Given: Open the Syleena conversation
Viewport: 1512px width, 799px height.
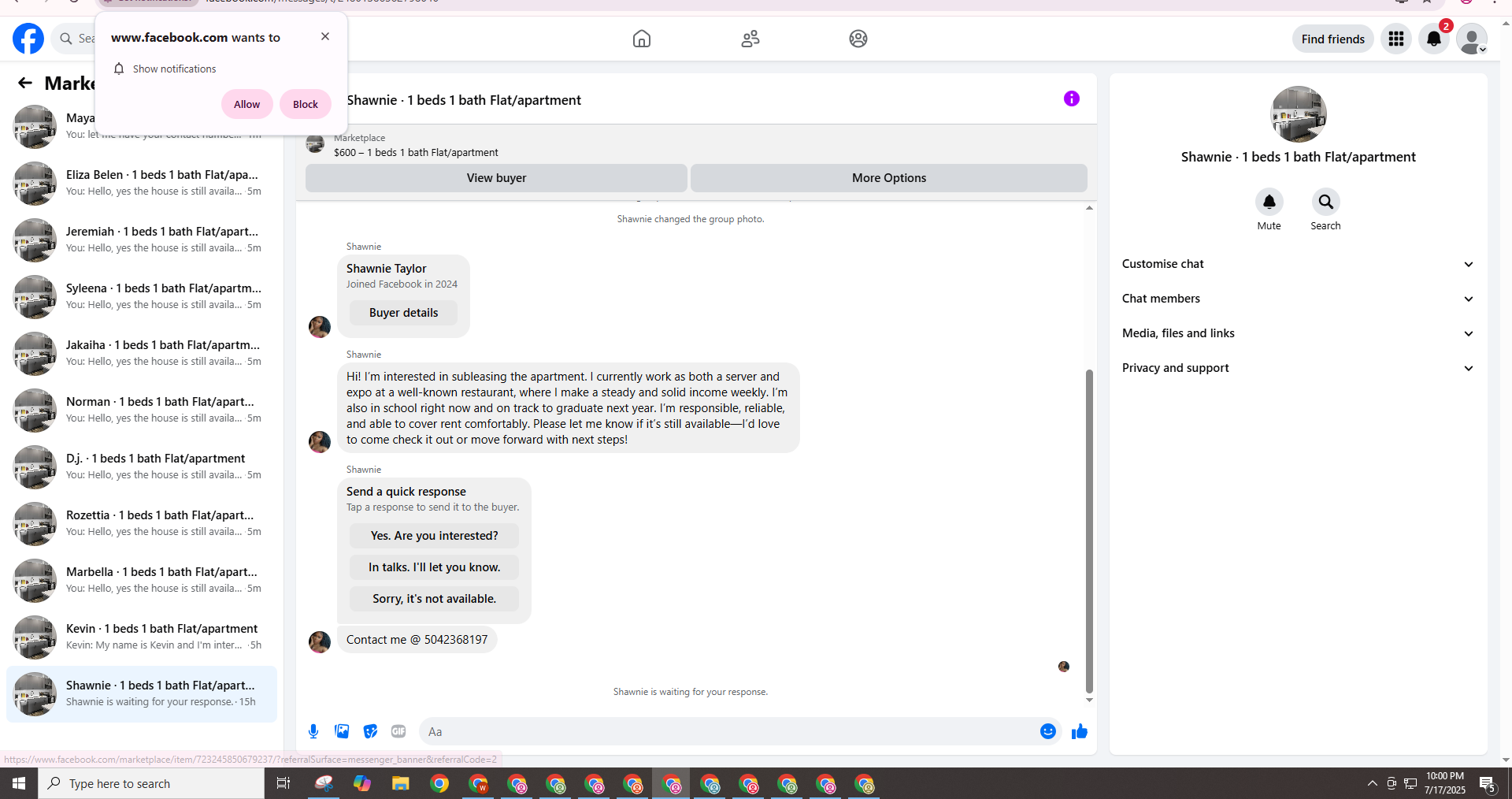Looking at the screenshot, I should pos(142,296).
